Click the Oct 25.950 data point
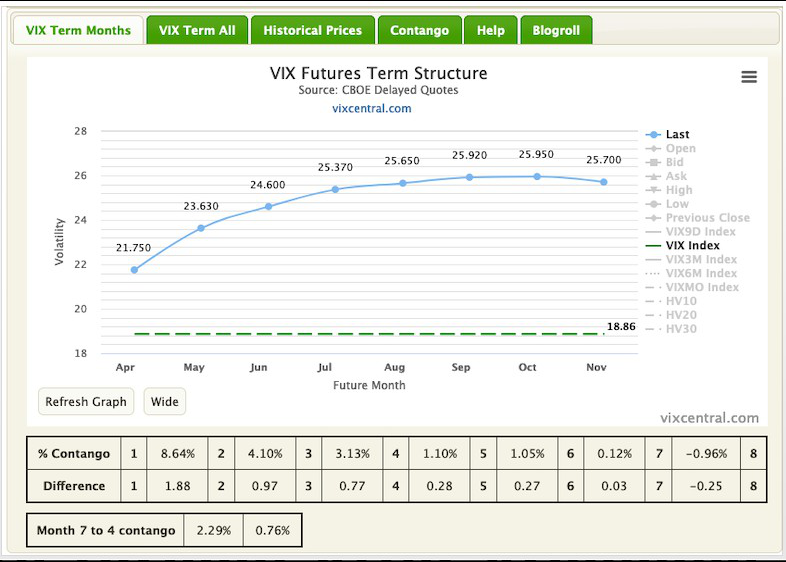This screenshot has height=562, width=786. [x=537, y=176]
